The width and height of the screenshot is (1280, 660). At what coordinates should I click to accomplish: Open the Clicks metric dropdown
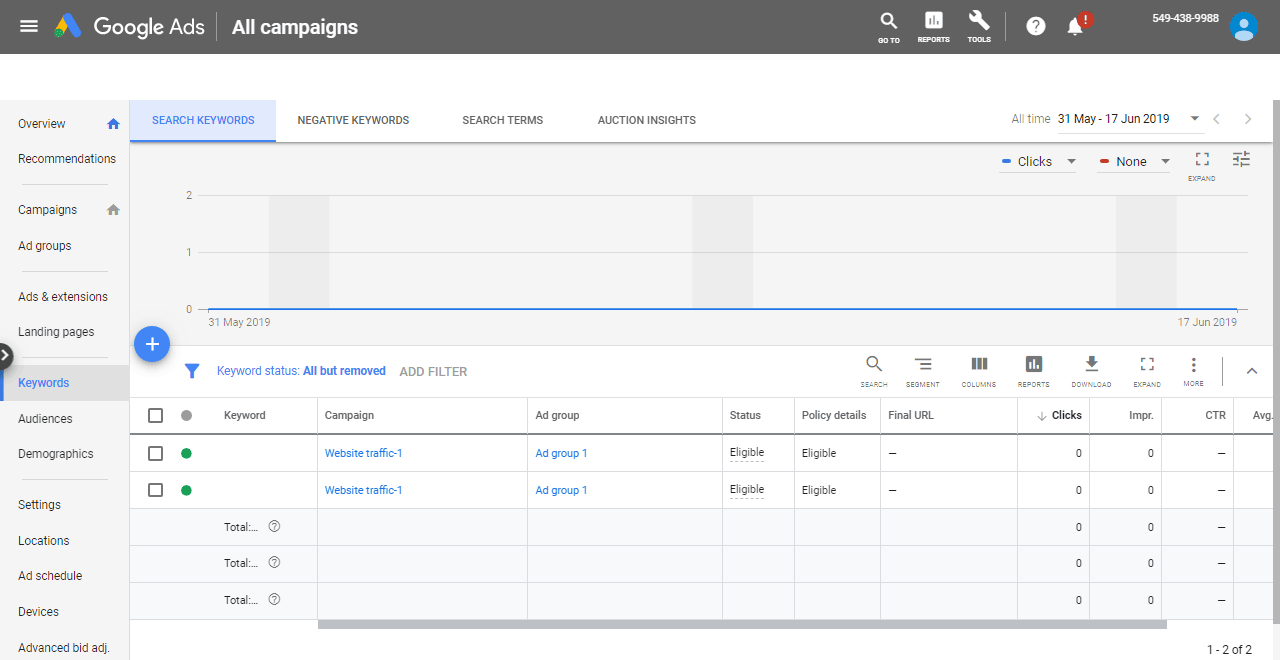point(1039,162)
